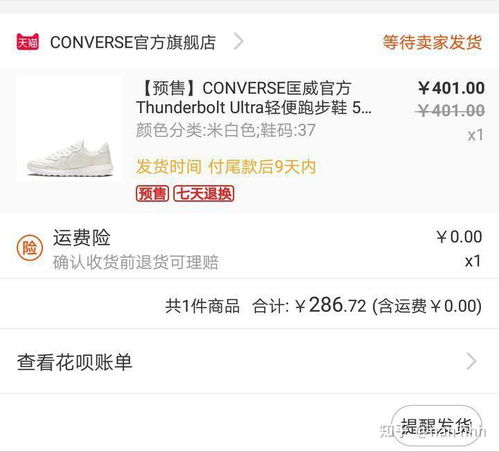
Task: Click the 共1件商品 item count text
Action: (x=202, y=306)
